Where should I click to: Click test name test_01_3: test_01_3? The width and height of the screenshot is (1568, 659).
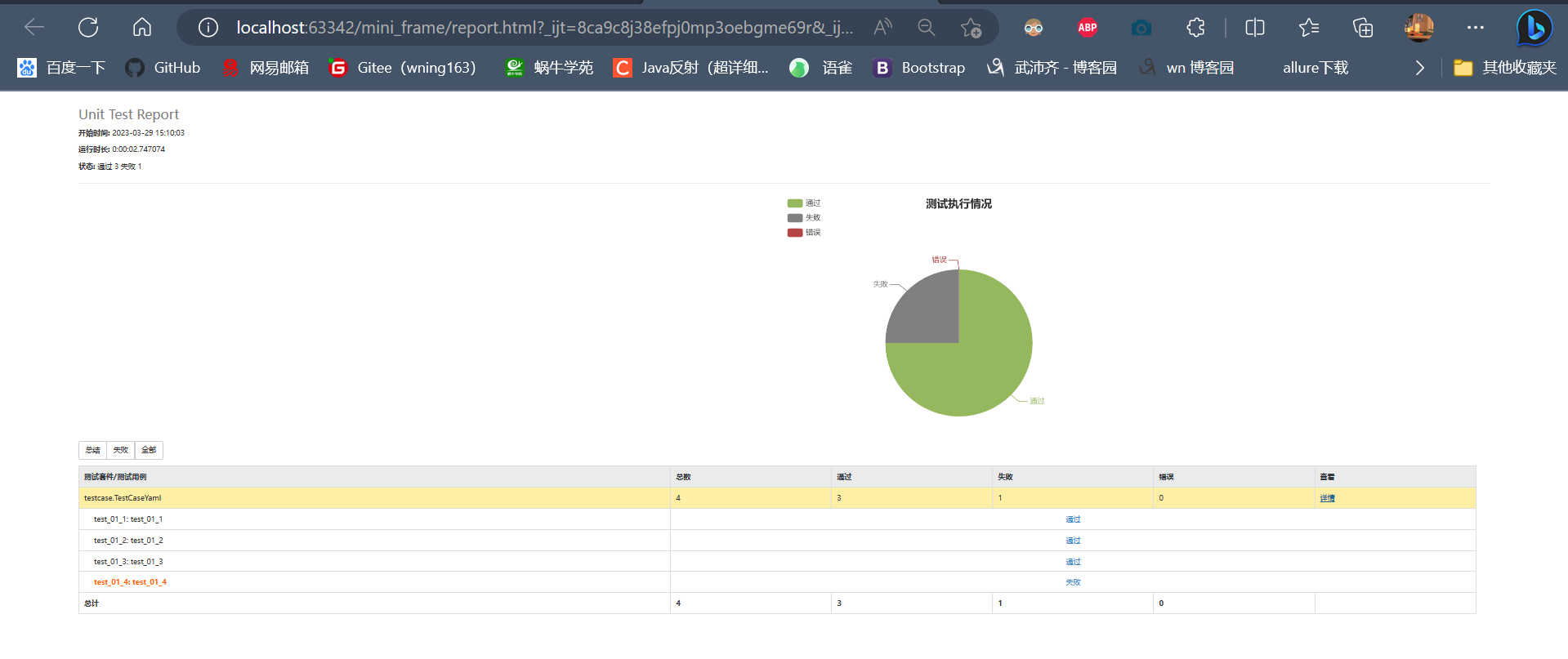(128, 562)
